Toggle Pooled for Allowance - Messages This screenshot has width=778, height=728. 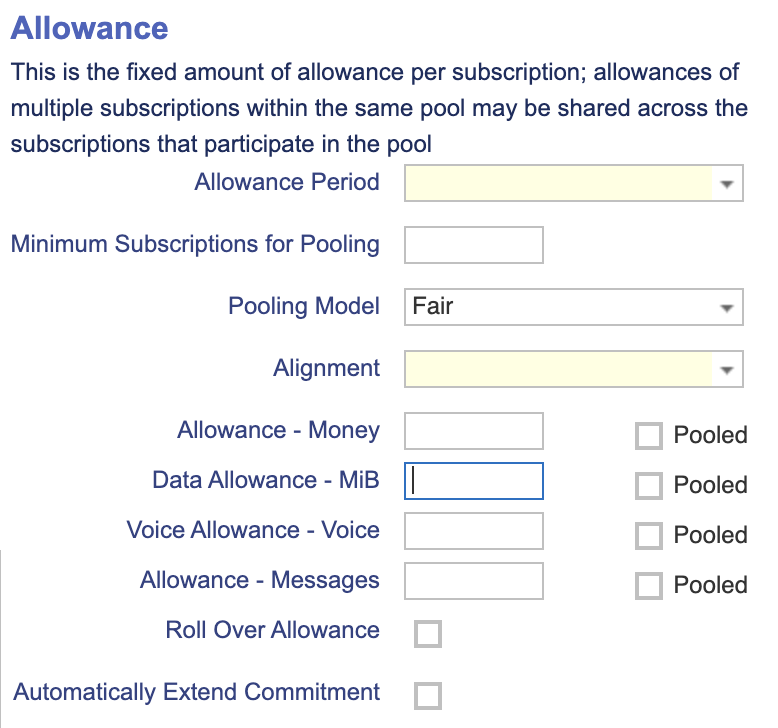point(649,586)
